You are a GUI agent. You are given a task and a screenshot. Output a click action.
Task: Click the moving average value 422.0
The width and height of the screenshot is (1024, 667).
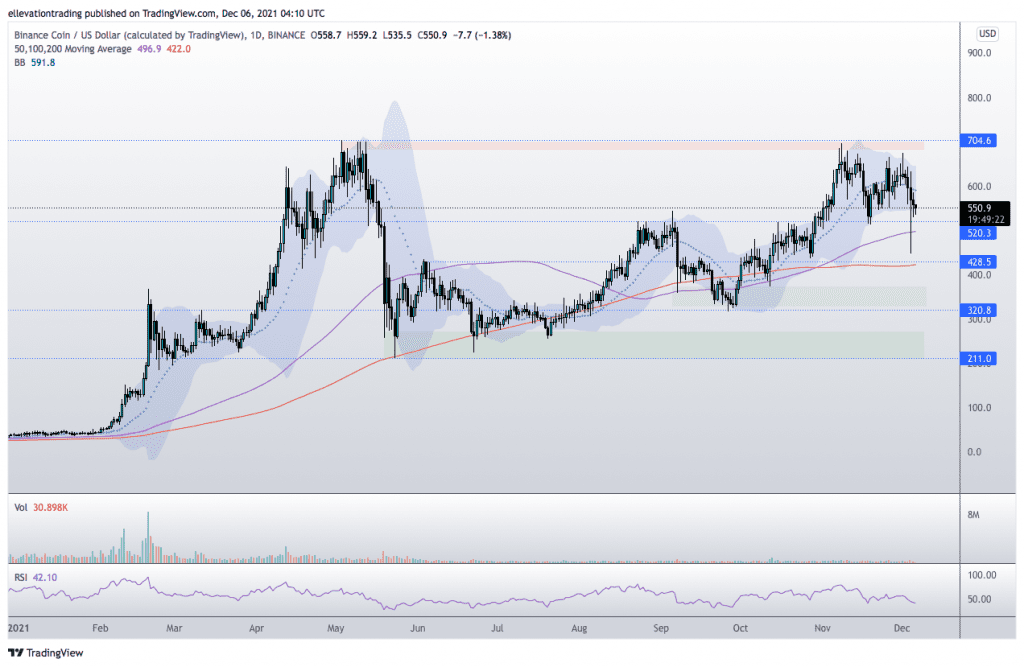click(178, 49)
